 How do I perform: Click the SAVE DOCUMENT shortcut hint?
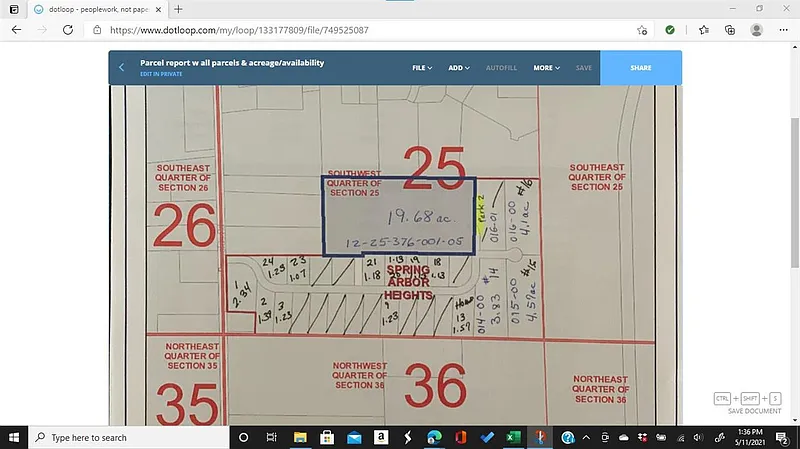coord(748,403)
